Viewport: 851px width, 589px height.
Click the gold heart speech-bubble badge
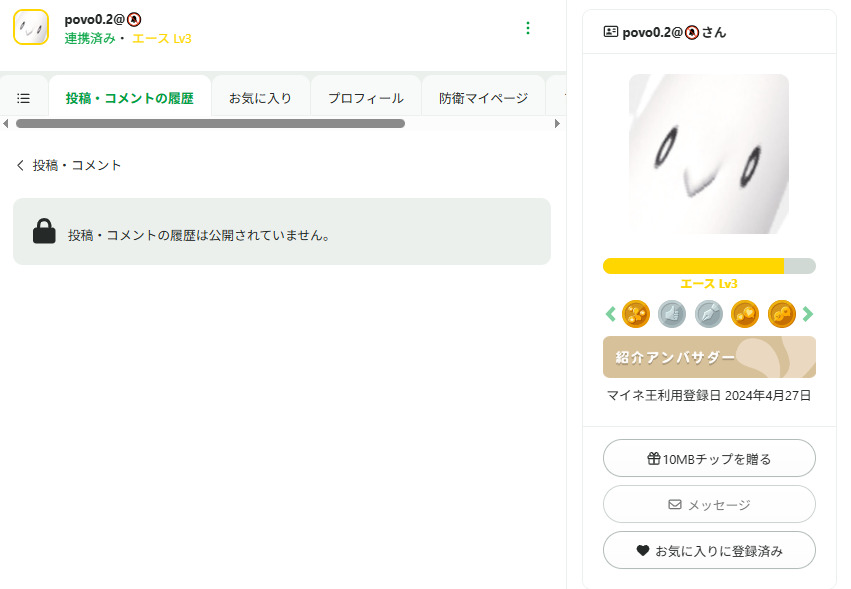[745, 314]
